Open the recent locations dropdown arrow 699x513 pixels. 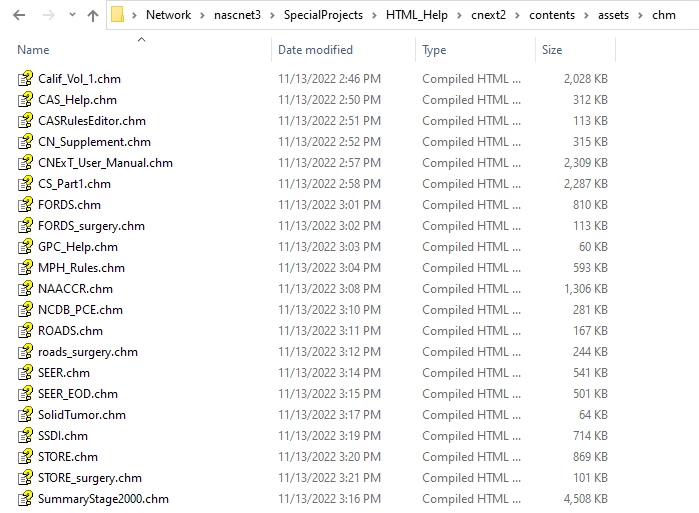[x=72, y=16]
